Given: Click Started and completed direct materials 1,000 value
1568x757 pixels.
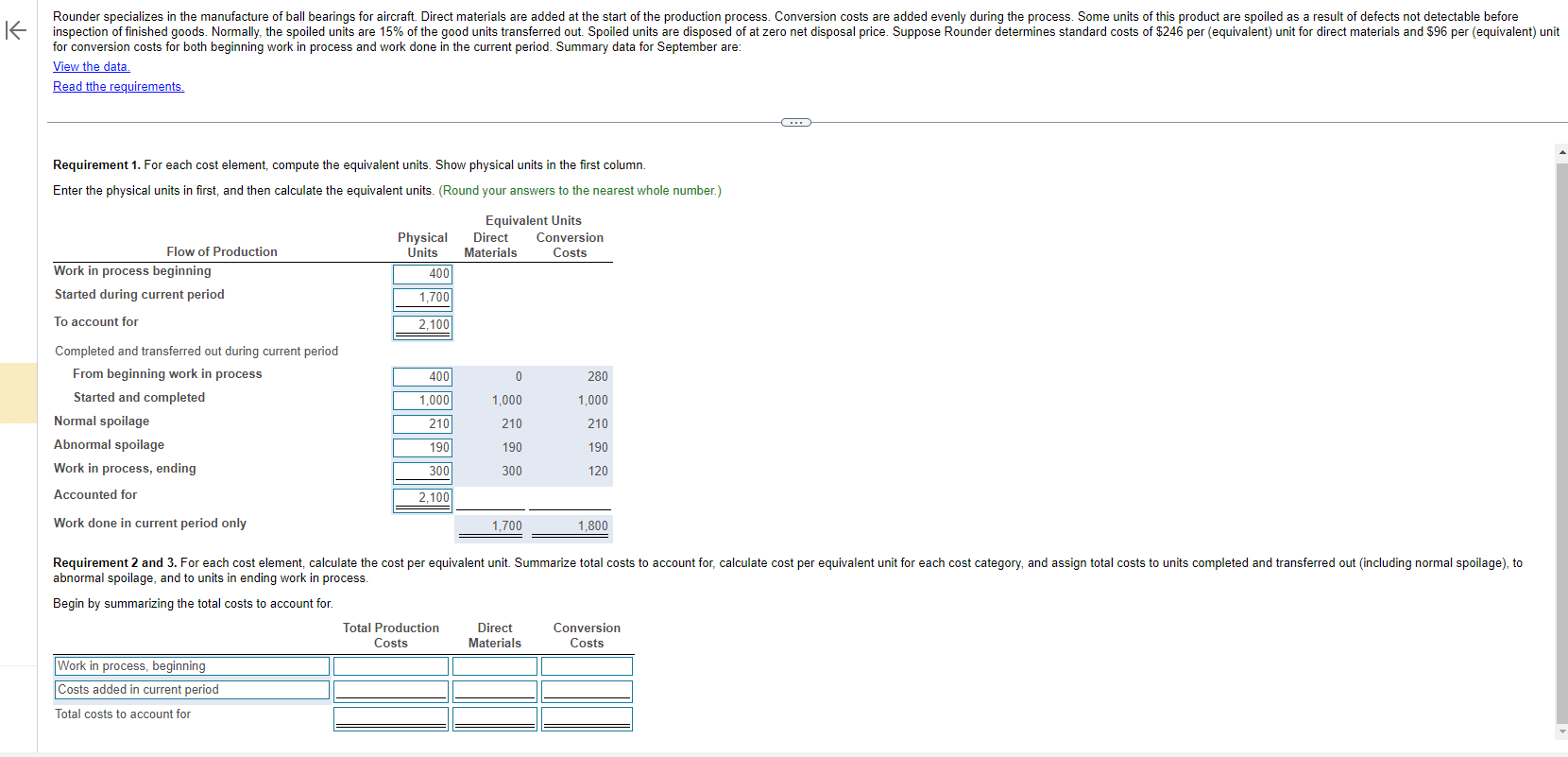Looking at the screenshot, I should pos(507,400).
